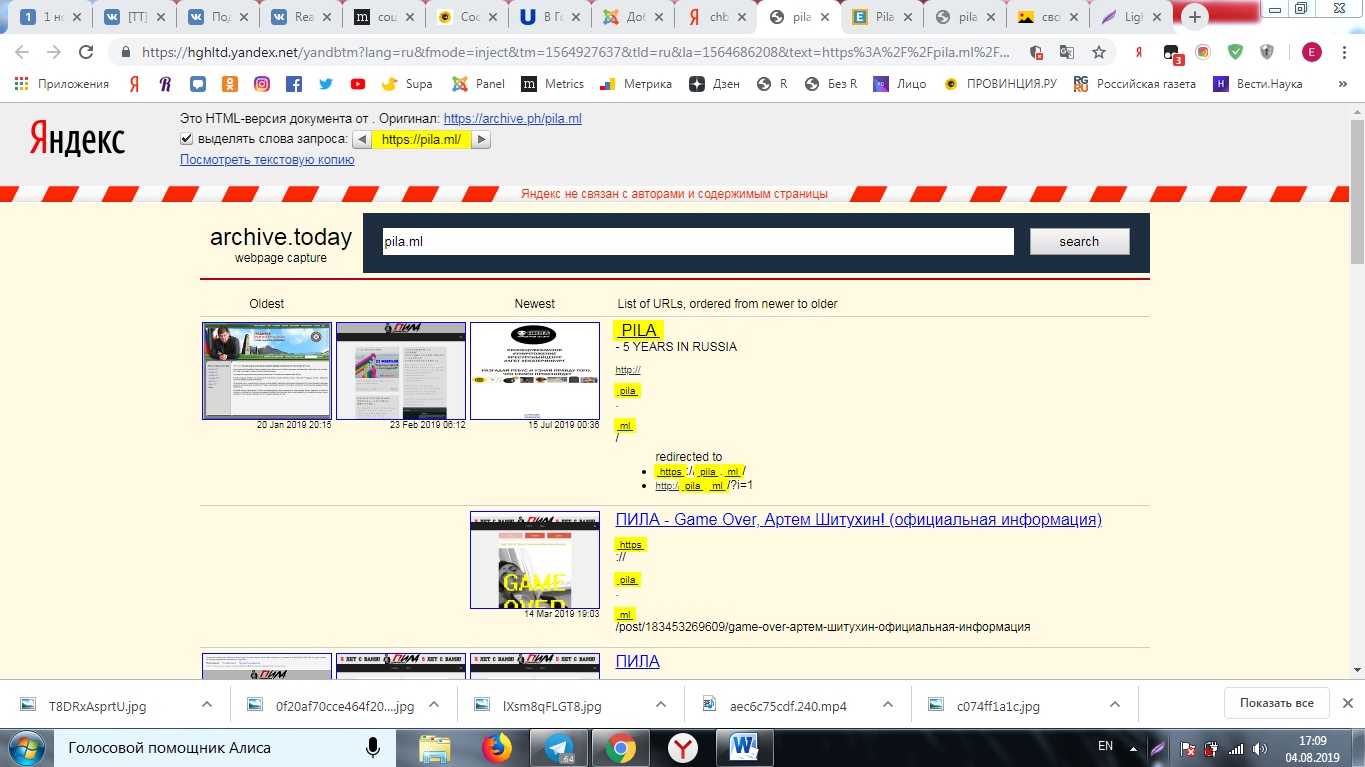Screen dimensions: 1365x767
Task: Open the Odnoklassniki bookmark icon
Action: pos(230,84)
